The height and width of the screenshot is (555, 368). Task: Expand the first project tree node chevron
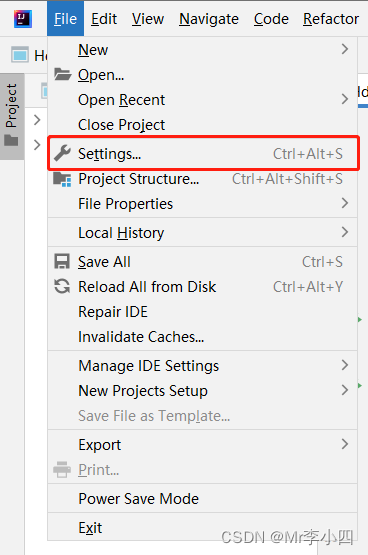click(x=37, y=120)
